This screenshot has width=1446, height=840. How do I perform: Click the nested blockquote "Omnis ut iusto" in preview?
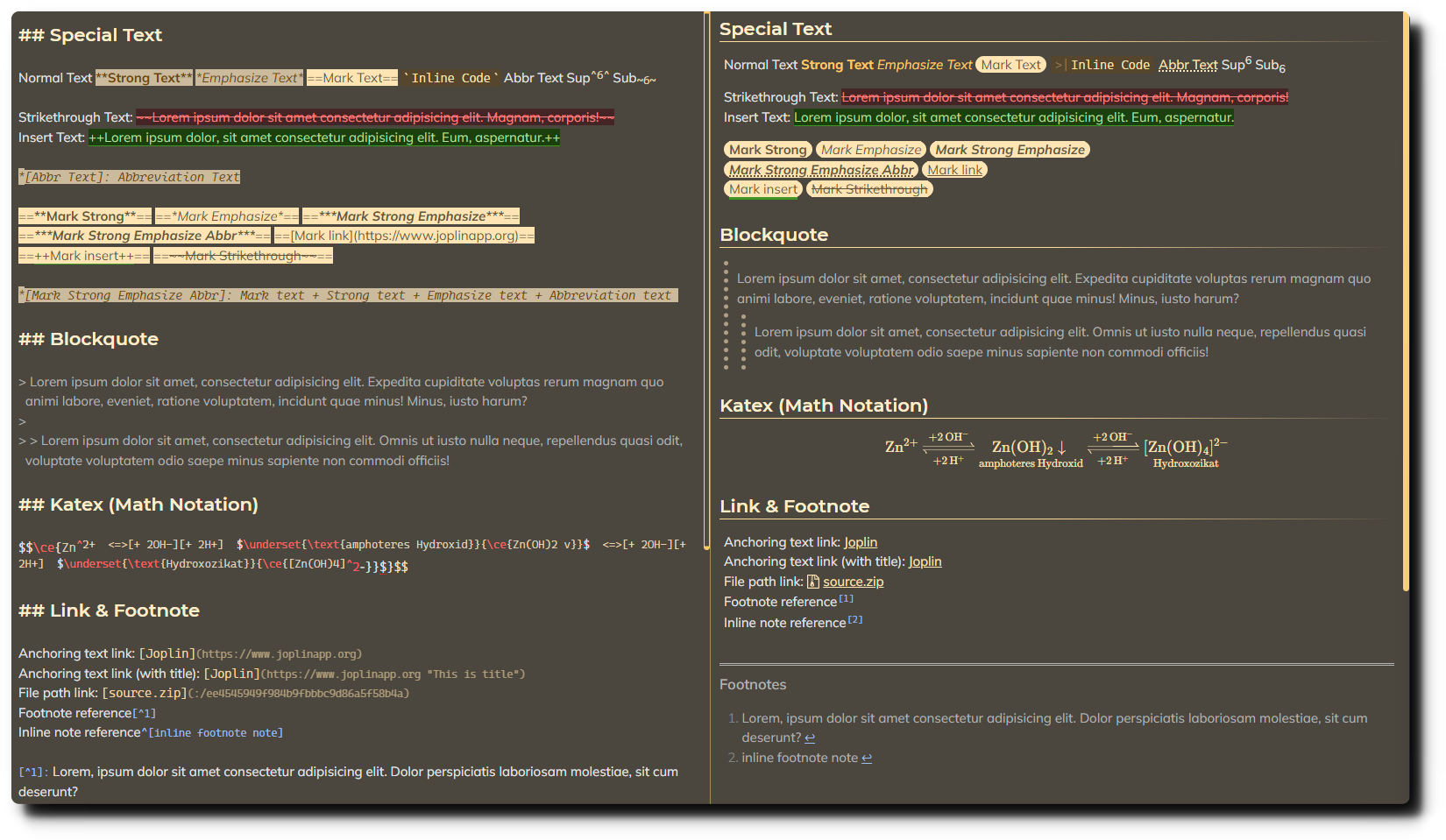(x=1060, y=342)
